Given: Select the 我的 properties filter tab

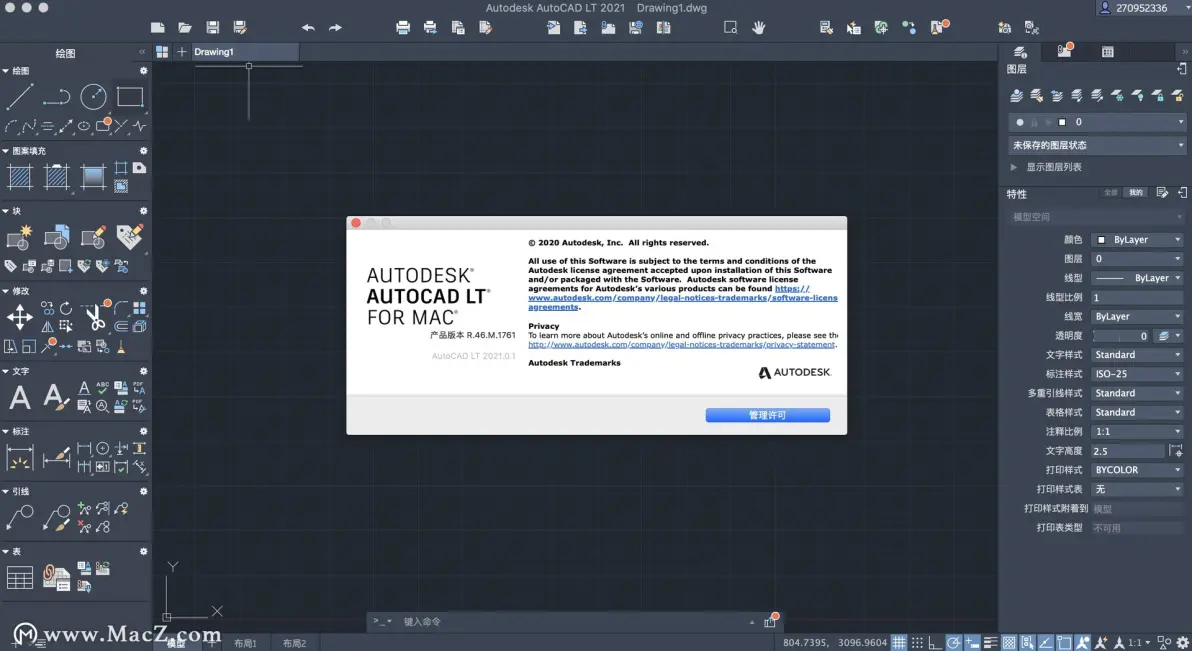Looking at the screenshot, I should tap(1136, 193).
